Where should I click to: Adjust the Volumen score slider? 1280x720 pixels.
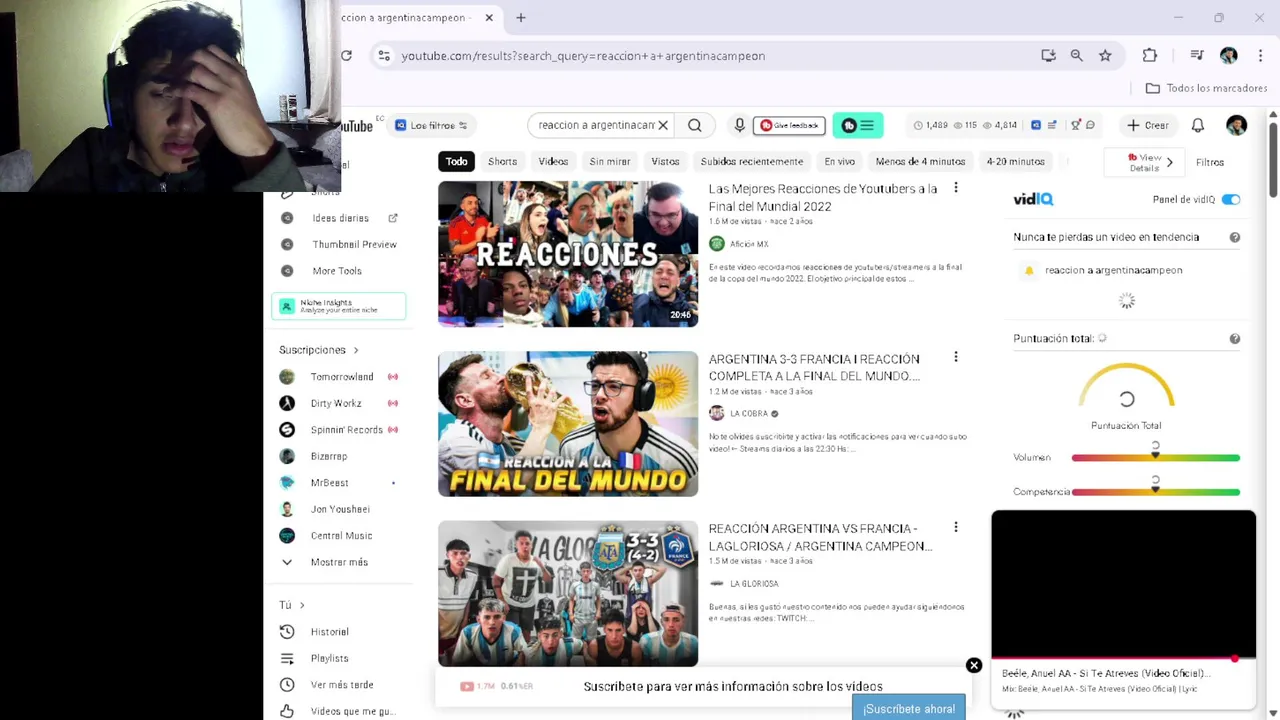click(1155, 457)
